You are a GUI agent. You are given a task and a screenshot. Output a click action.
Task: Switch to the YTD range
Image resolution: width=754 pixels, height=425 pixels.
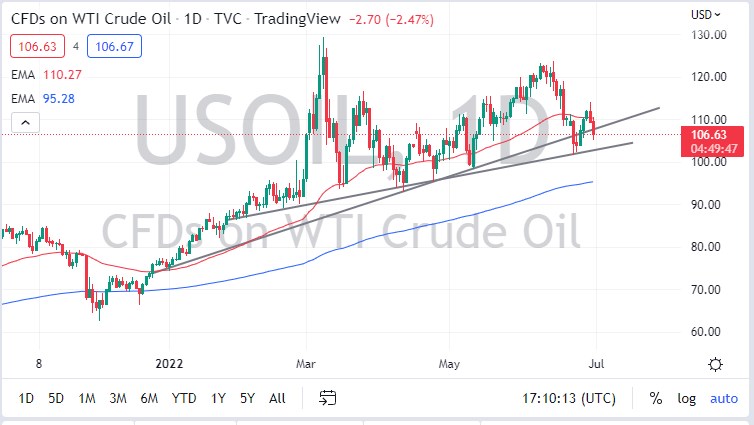184,398
